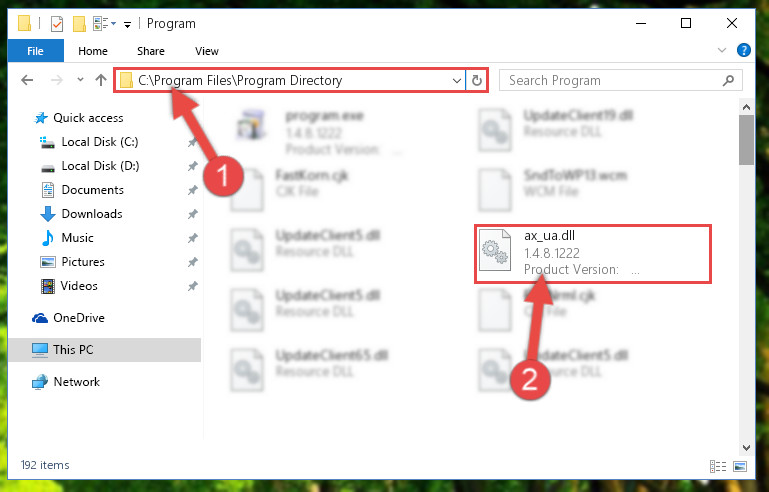This screenshot has width=769, height=492.
Task: Toggle the pin next to Documents
Action: click(192, 190)
